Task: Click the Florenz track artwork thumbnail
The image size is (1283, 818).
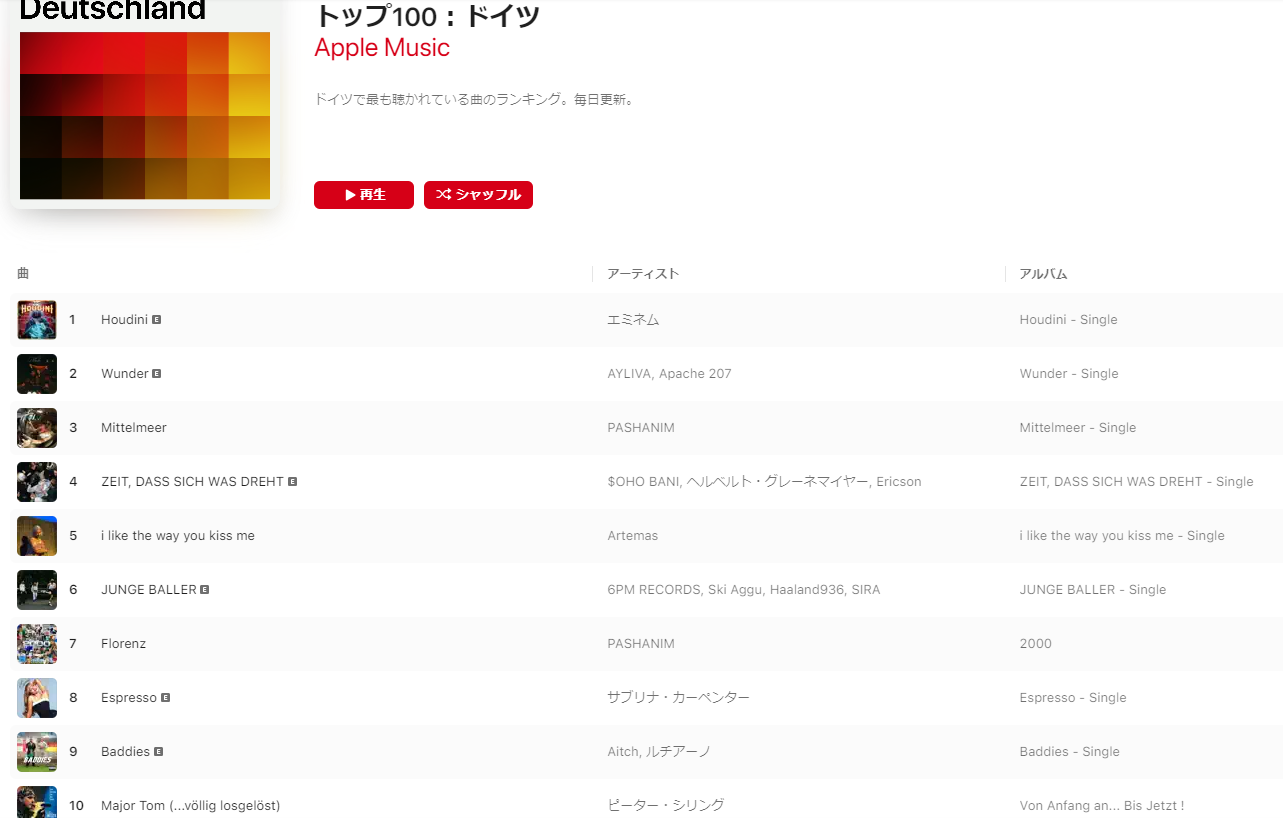Action: tap(37, 644)
